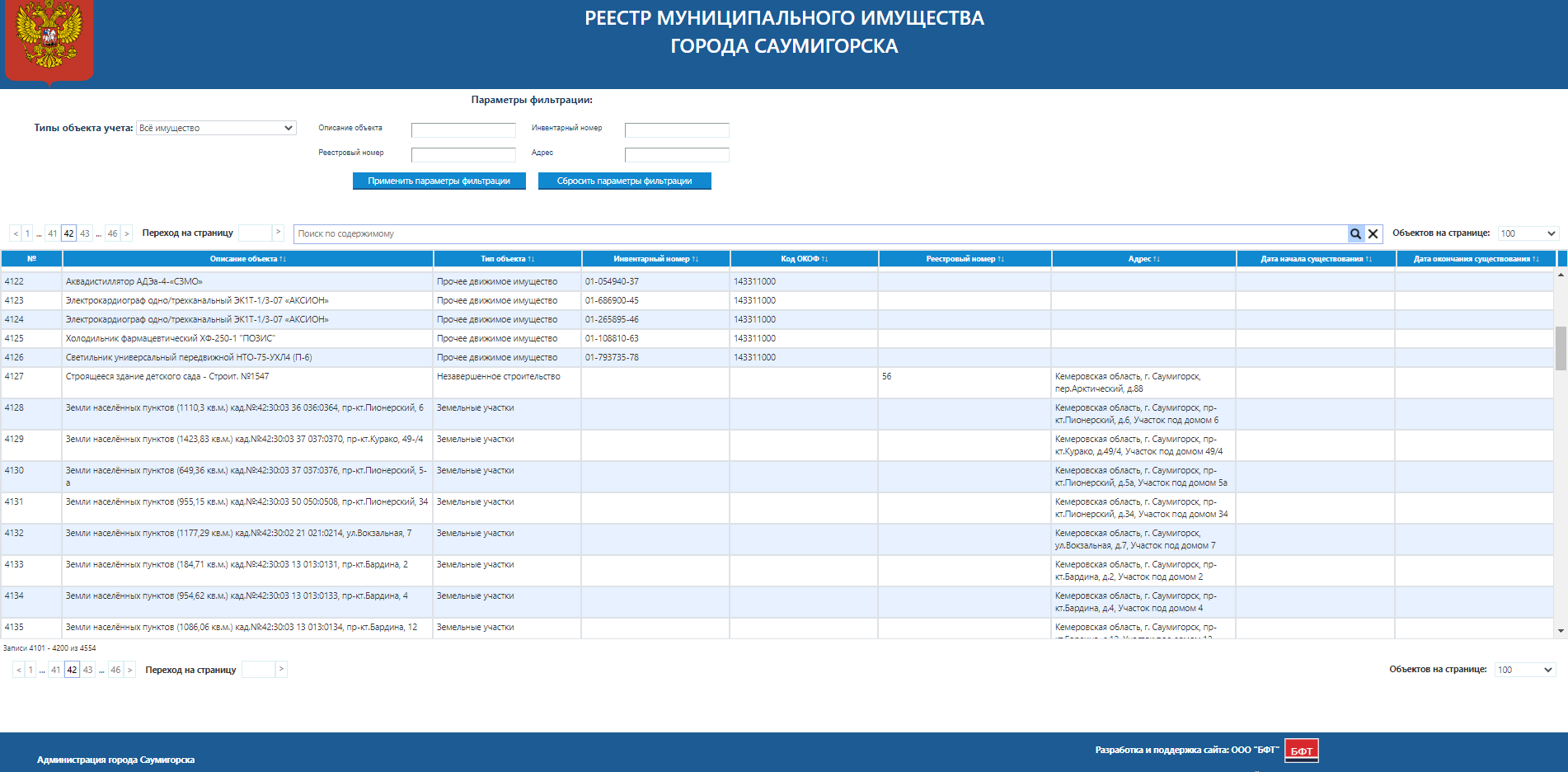This screenshot has width=1568, height=772.
Task: Go to previous page arrow in bottom pager
Action: (19, 670)
